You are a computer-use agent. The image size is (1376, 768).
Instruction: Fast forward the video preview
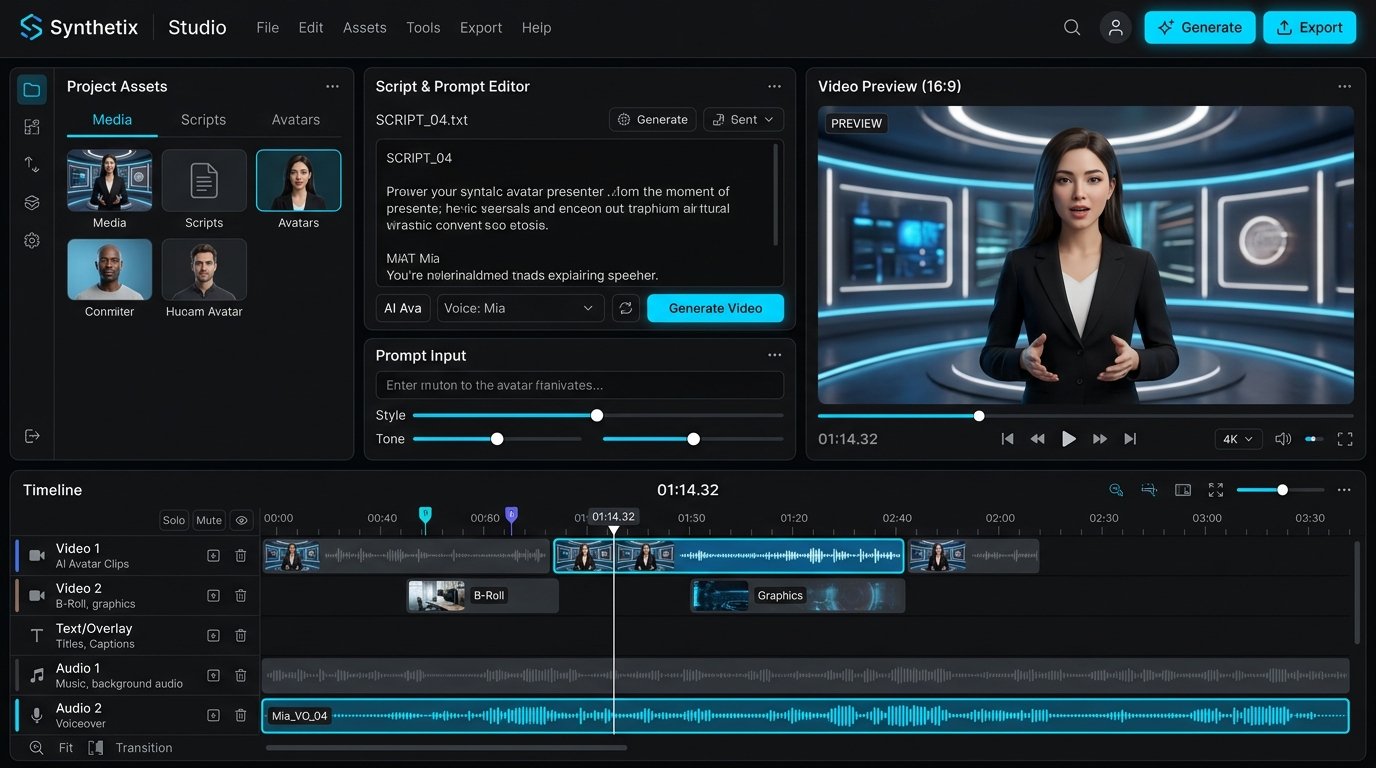coord(1100,439)
